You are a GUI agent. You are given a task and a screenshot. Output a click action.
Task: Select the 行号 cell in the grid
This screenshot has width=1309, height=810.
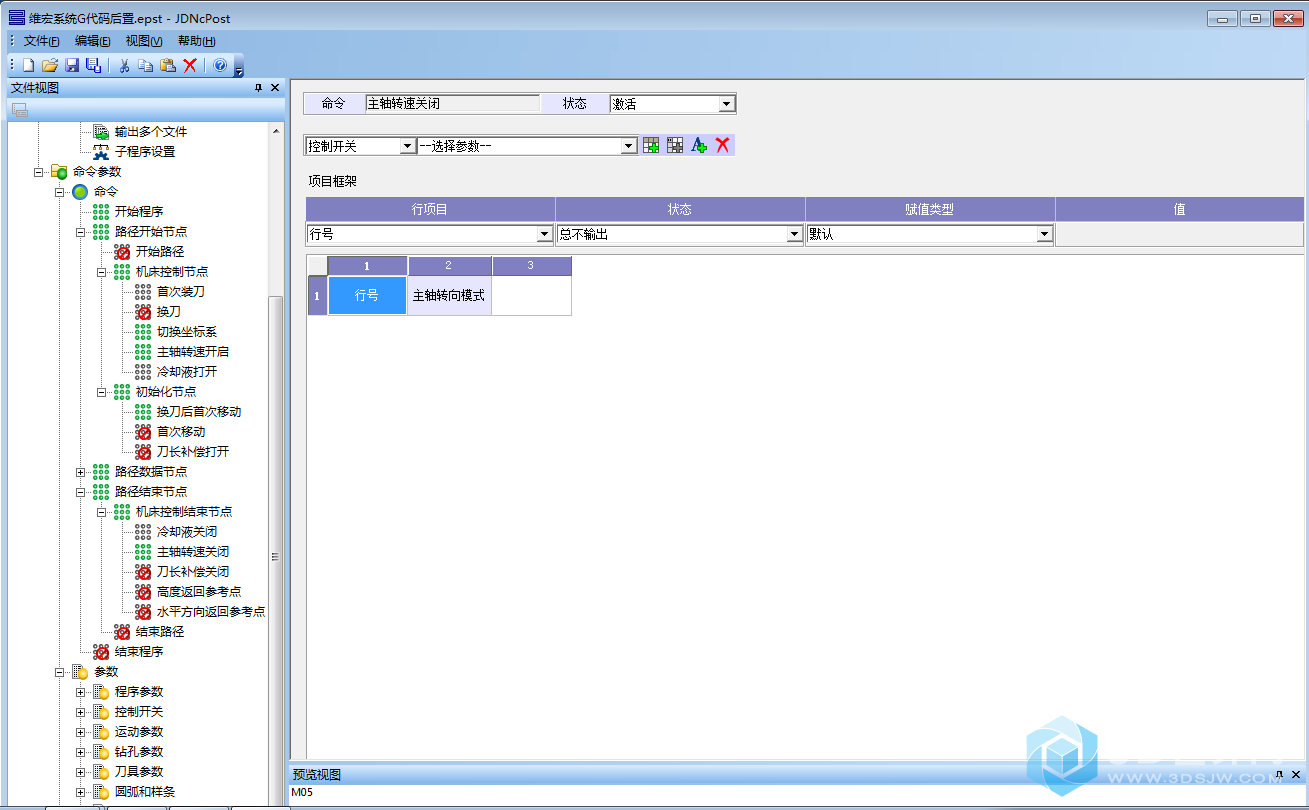(367, 296)
